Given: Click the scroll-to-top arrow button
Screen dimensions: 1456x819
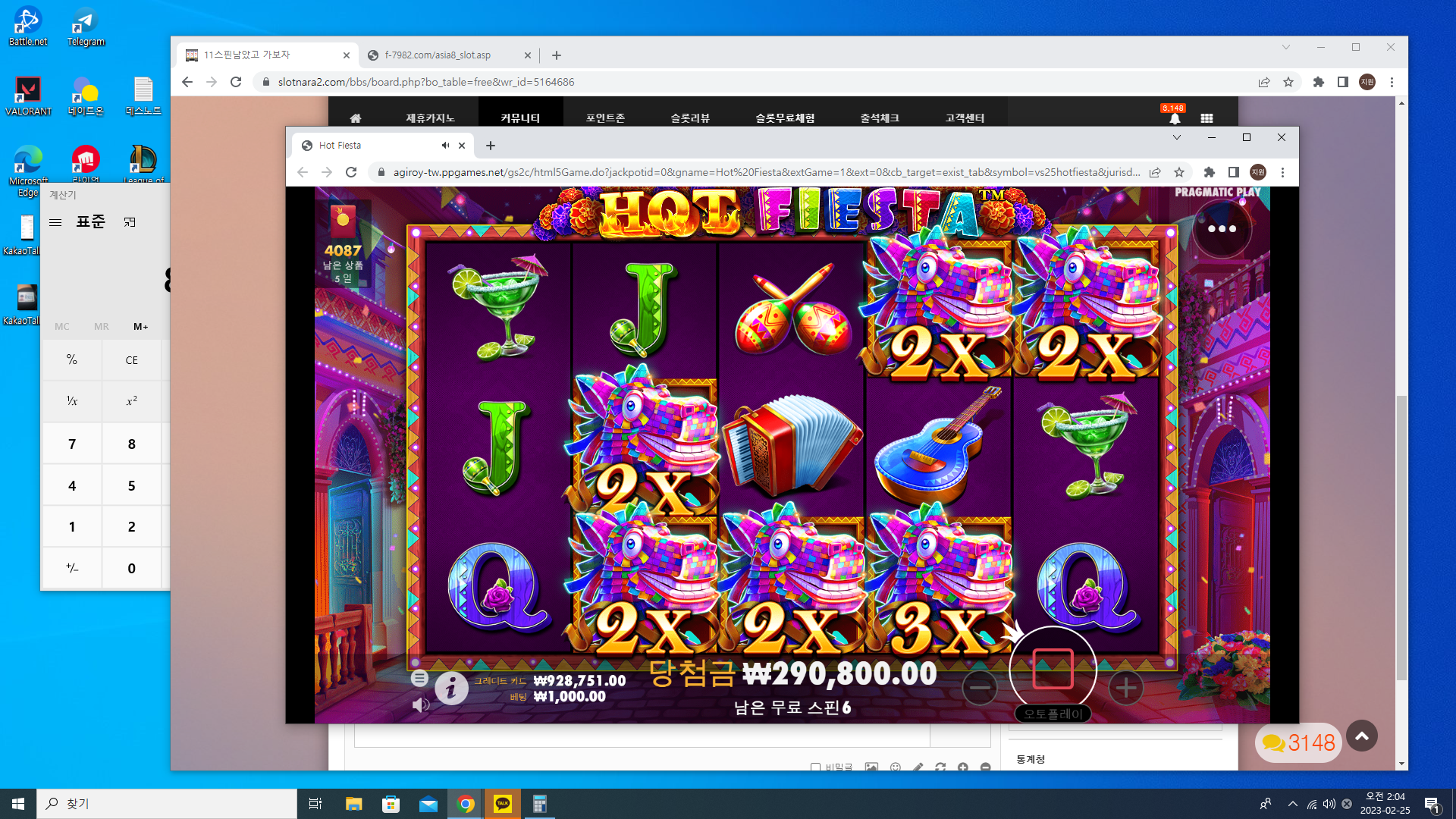Looking at the screenshot, I should pos(1362,736).
